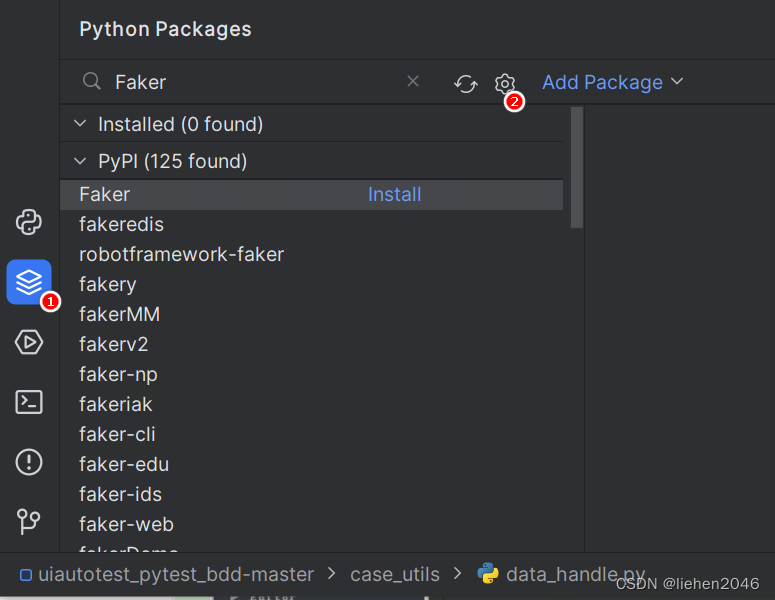Open the Add Package dropdown
Image resolution: width=775 pixels, height=600 pixels.
coord(612,82)
